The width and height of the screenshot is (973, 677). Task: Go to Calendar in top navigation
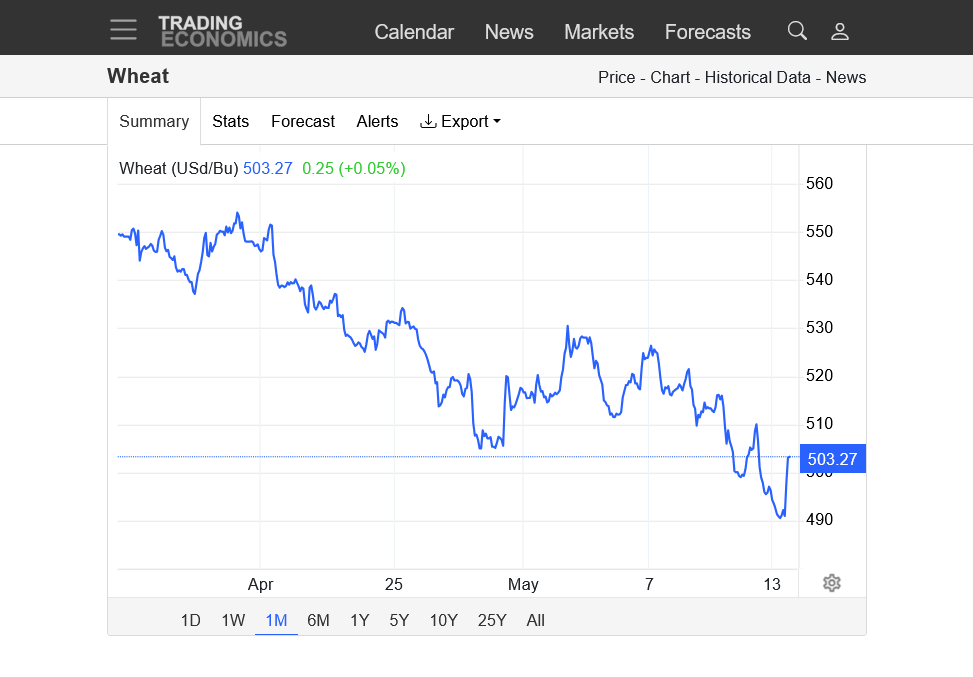414,32
